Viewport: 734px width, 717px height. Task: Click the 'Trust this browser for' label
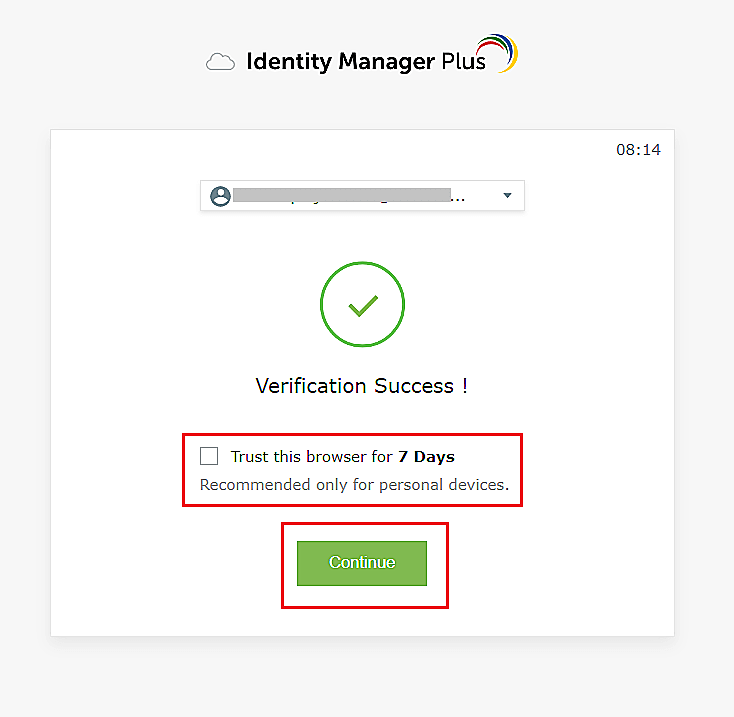310,457
